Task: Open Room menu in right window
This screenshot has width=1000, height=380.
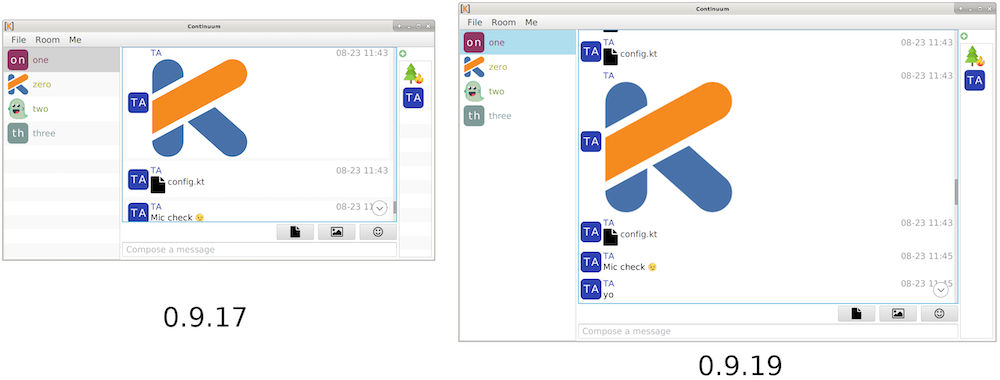Action: [x=503, y=22]
